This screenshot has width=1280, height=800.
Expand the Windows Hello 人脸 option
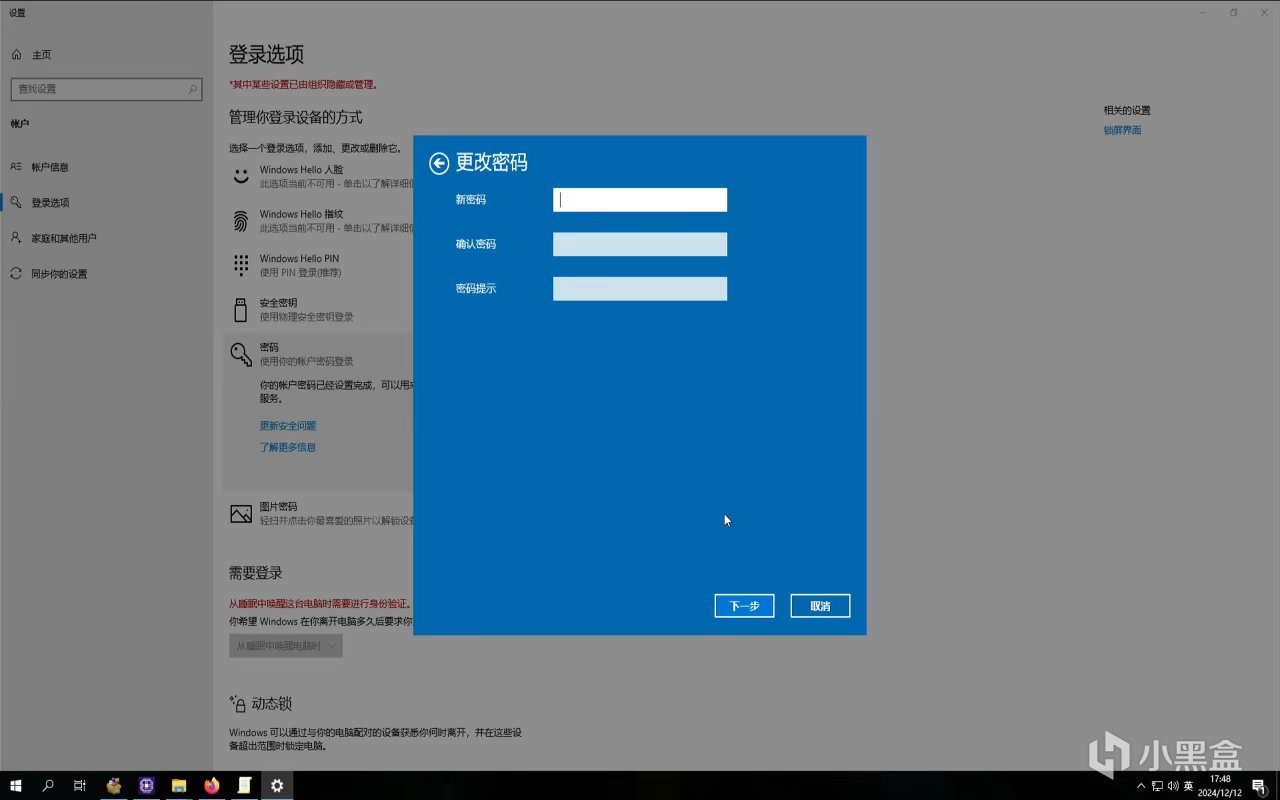[x=320, y=177]
